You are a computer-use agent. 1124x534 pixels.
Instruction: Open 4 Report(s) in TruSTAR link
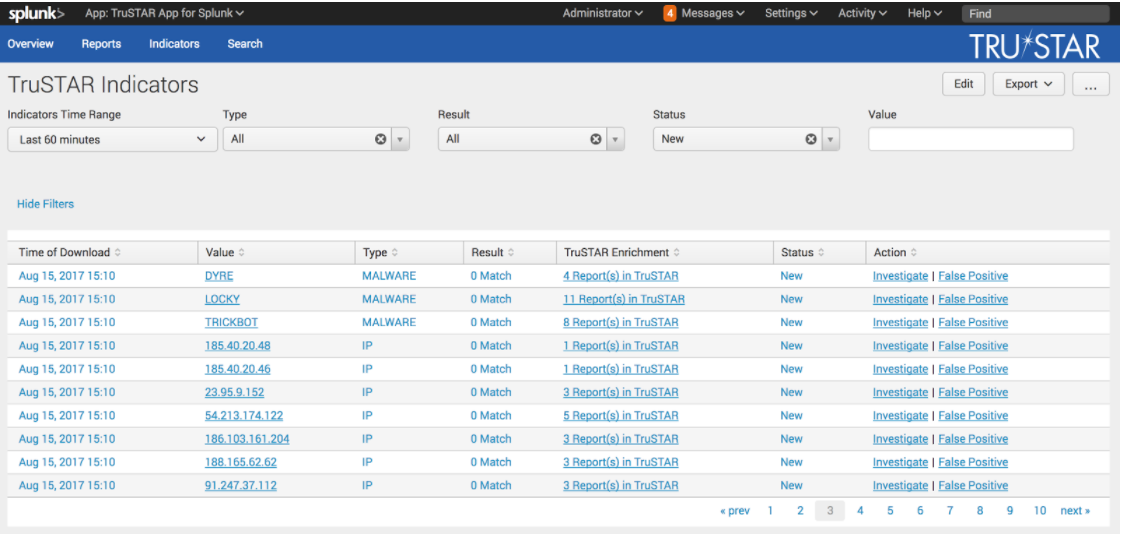[621, 276]
